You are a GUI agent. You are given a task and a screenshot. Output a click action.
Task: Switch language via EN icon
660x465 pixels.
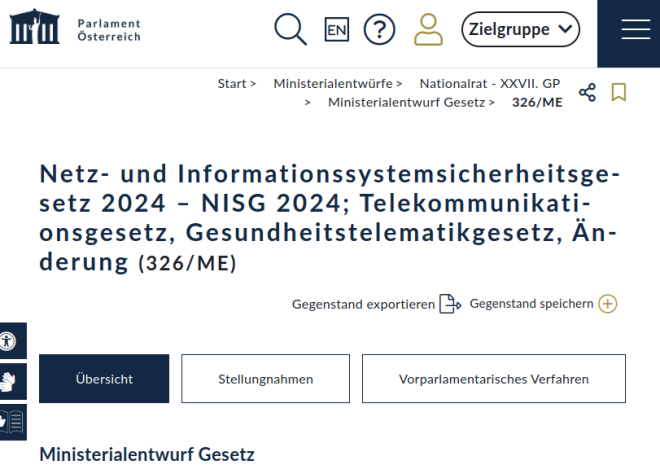click(337, 29)
